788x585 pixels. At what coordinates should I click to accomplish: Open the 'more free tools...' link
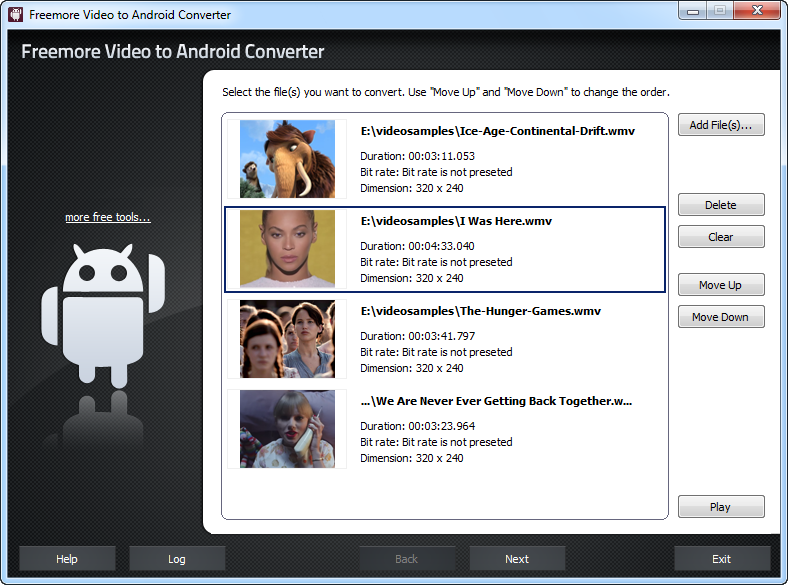(x=108, y=217)
